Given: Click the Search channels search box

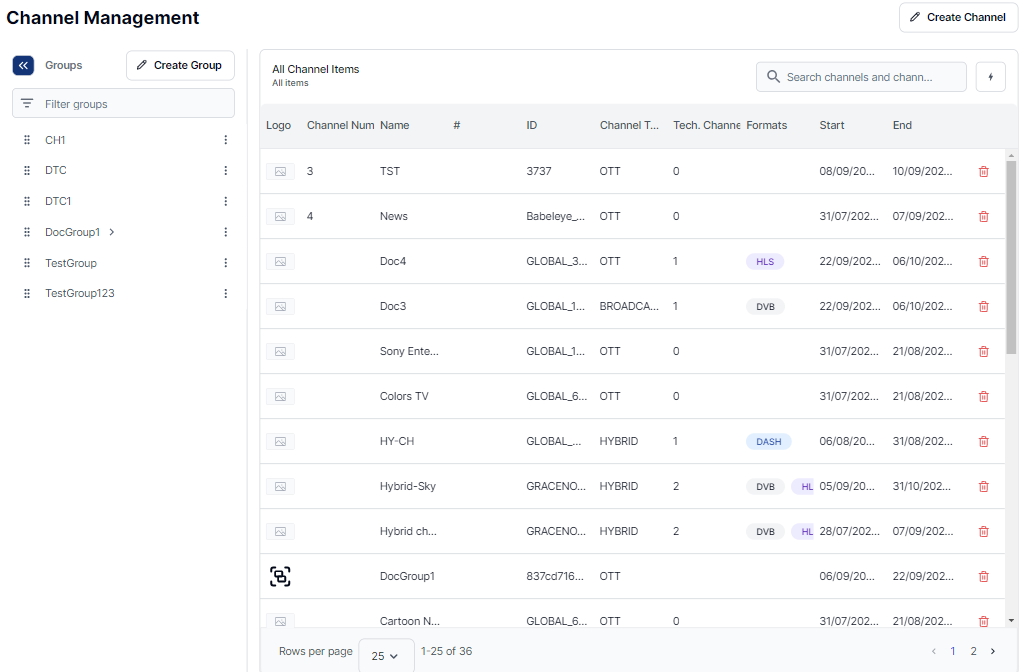Looking at the screenshot, I should (861, 77).
